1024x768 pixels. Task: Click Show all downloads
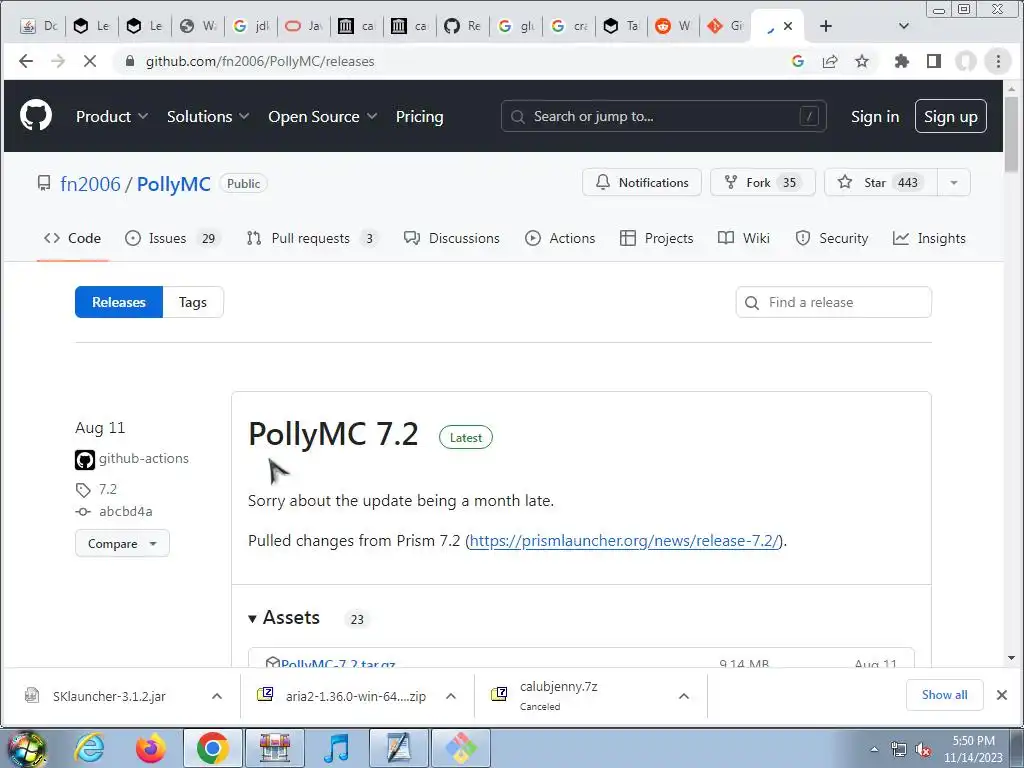click(944, 695)
